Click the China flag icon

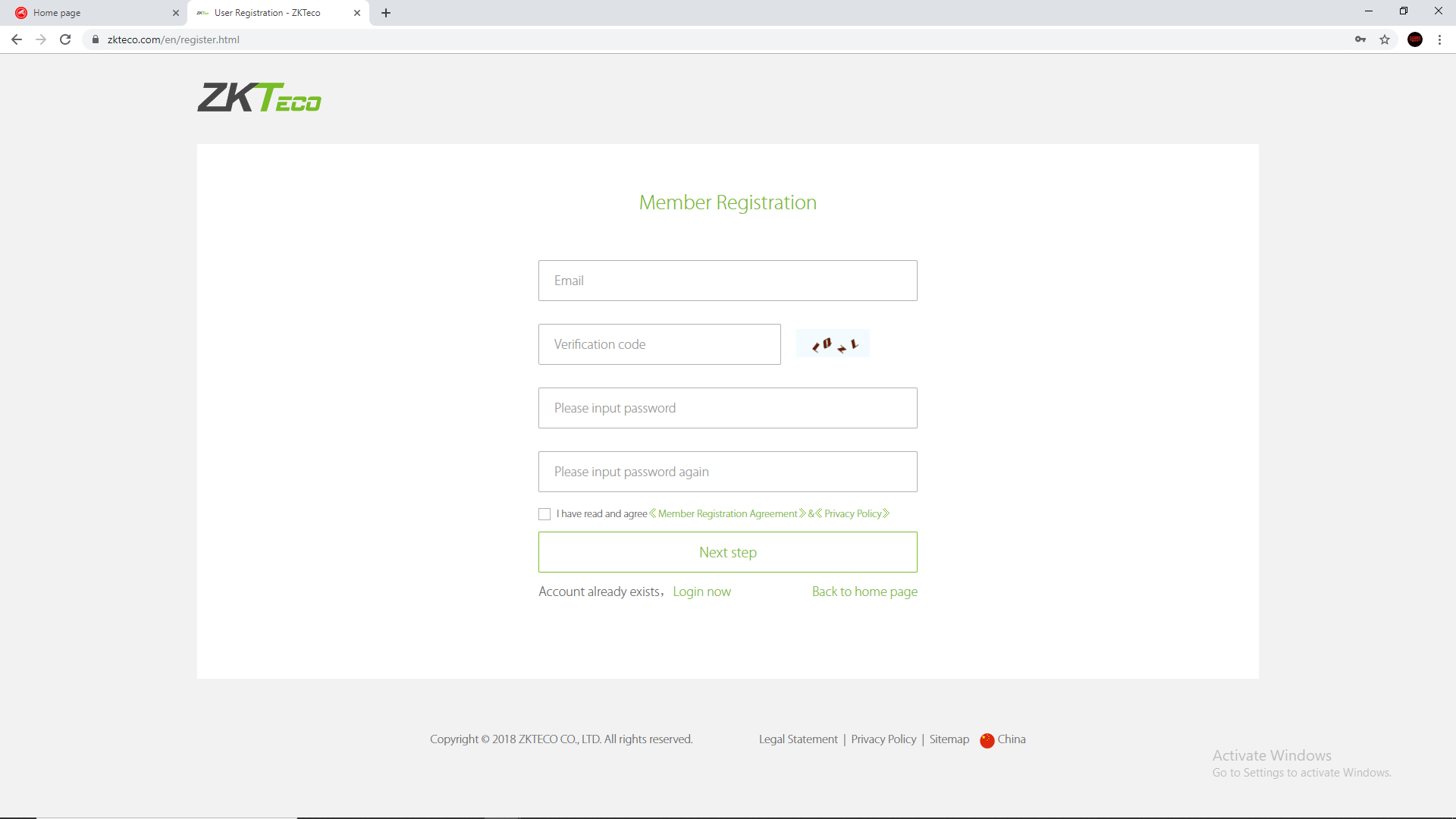pyautogui.click(x=987, y=740)
